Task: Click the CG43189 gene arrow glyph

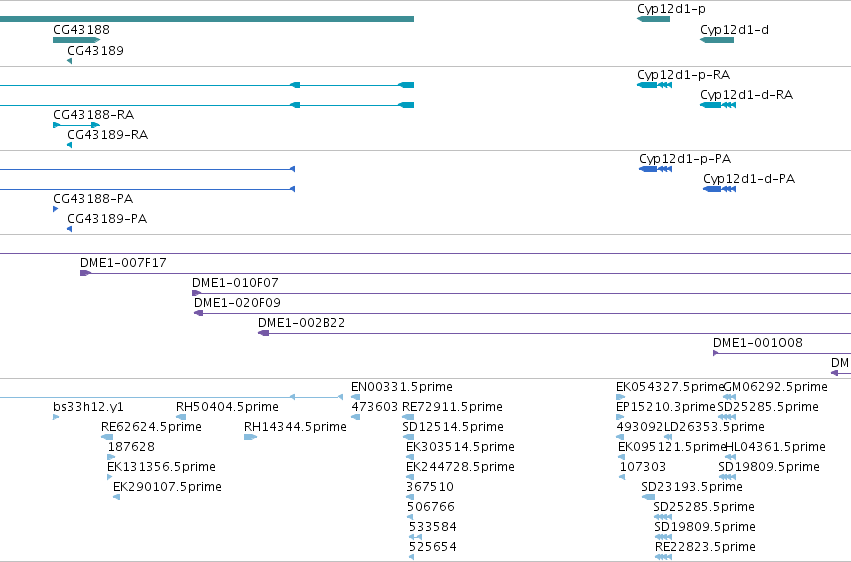Action: (x=69, y=61)
